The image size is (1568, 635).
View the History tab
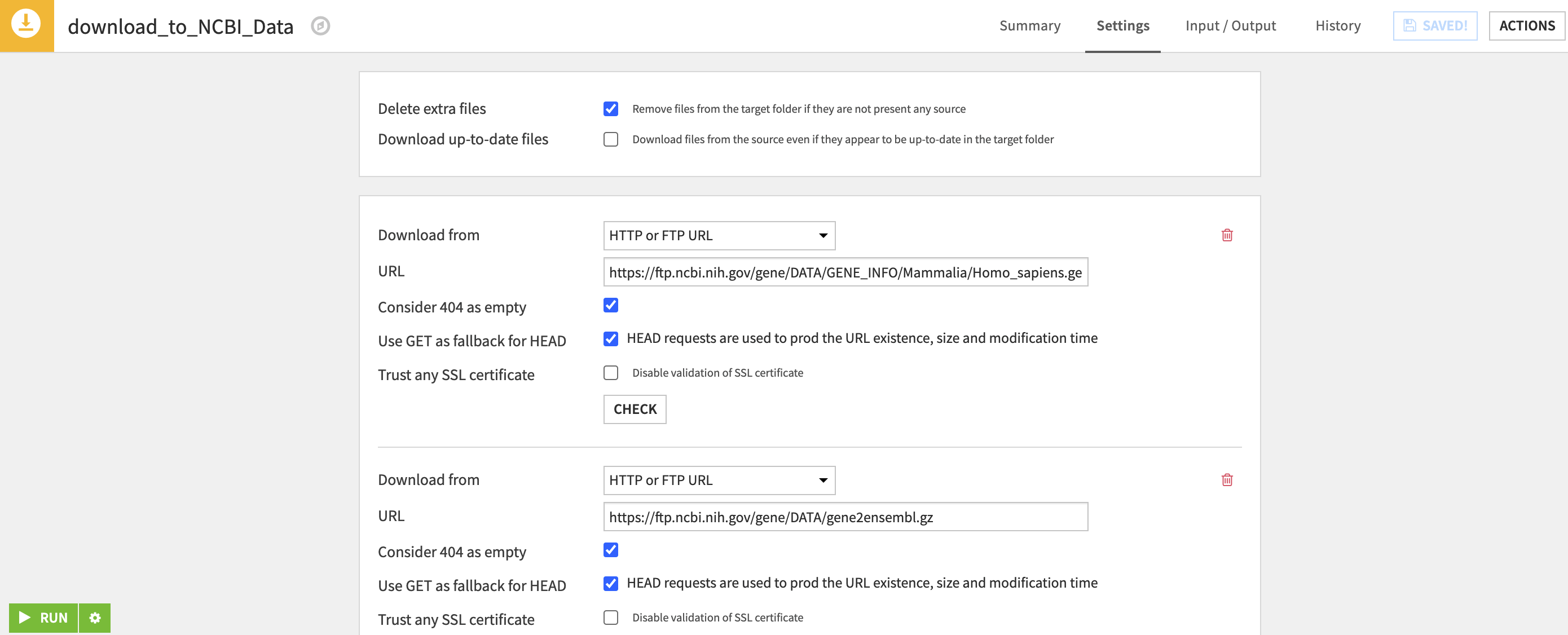point(1337,25)
